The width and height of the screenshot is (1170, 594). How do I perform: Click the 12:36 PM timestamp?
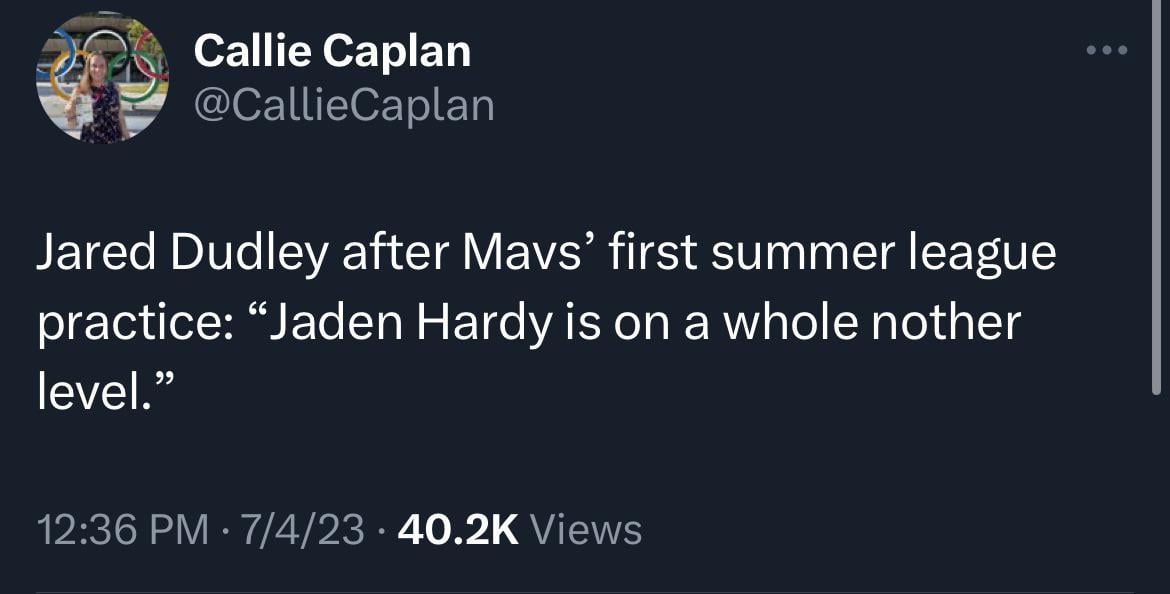tap(123, 528)
